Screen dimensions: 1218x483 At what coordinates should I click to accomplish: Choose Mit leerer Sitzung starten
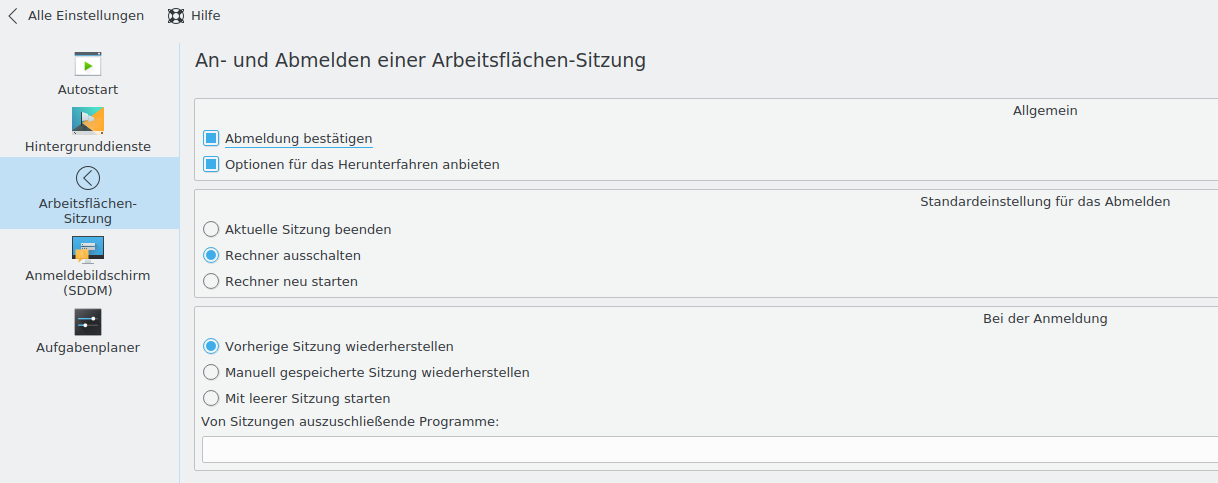211,398
